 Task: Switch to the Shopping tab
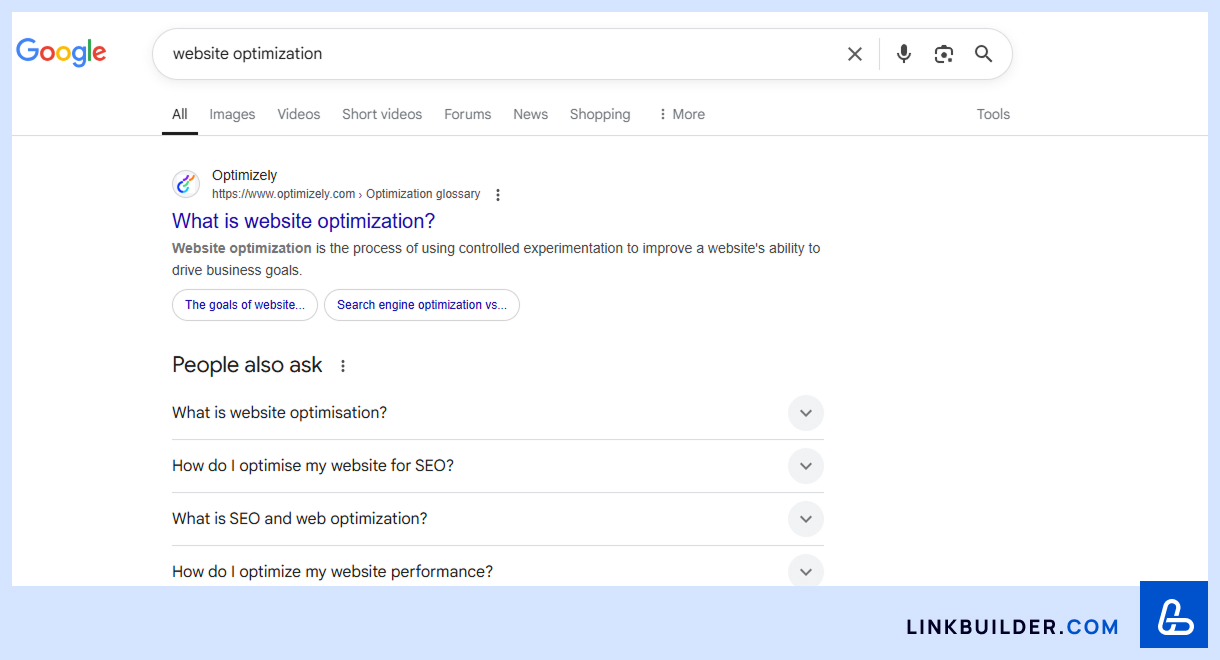(600, 114)
